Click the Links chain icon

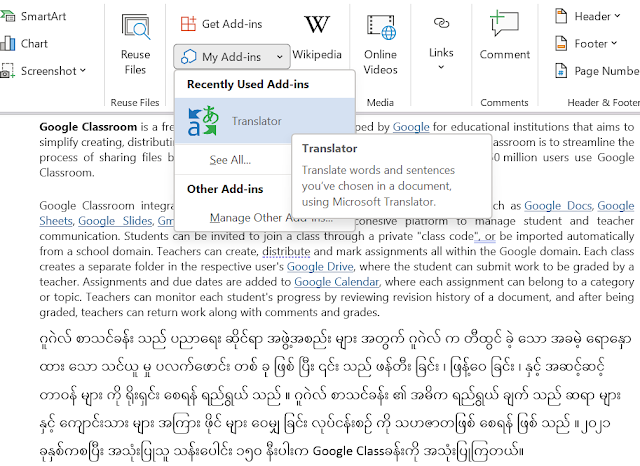(441, 23)
